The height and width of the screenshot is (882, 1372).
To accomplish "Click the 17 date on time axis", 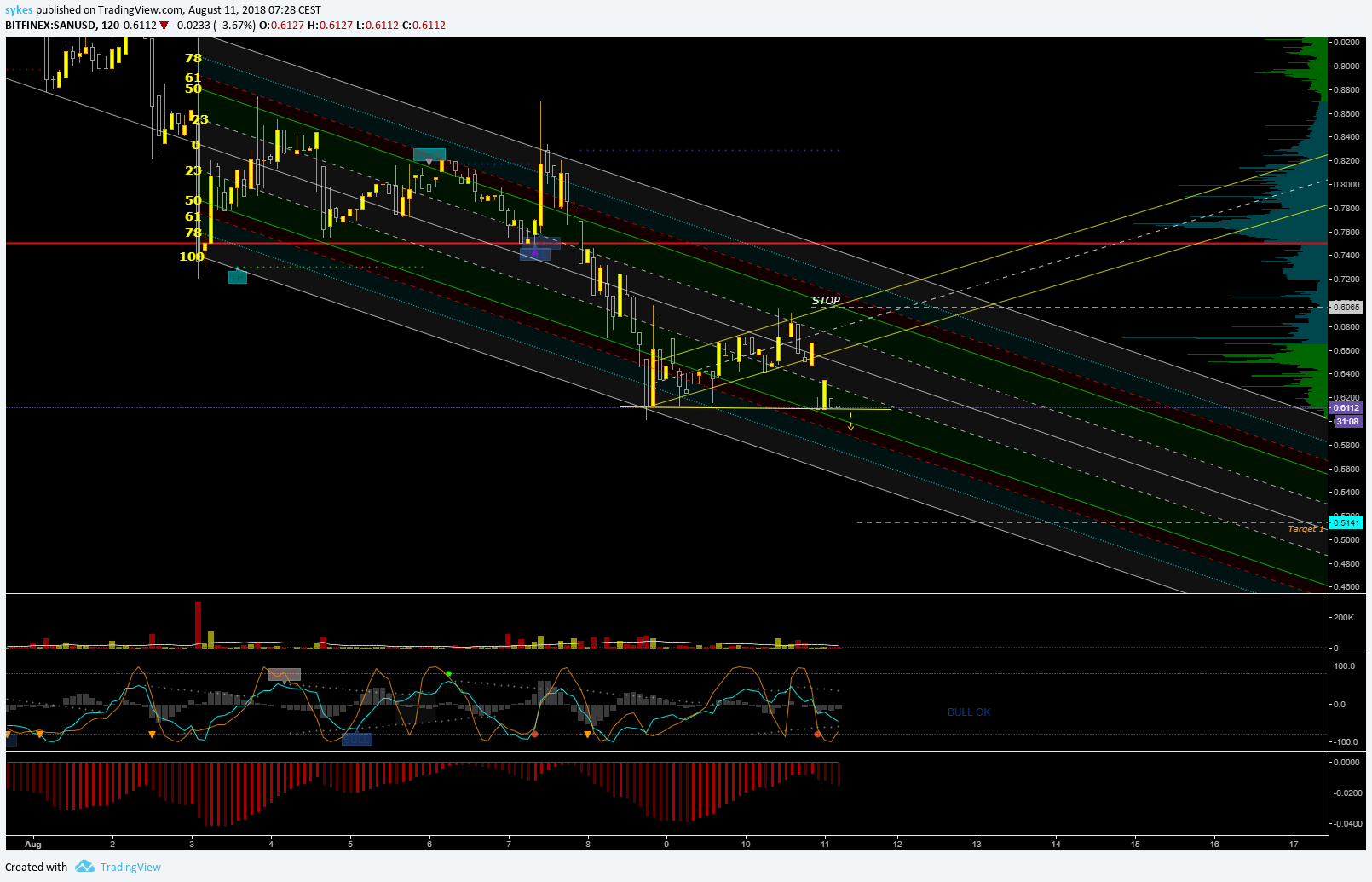I will click(x=1294, y=845).
